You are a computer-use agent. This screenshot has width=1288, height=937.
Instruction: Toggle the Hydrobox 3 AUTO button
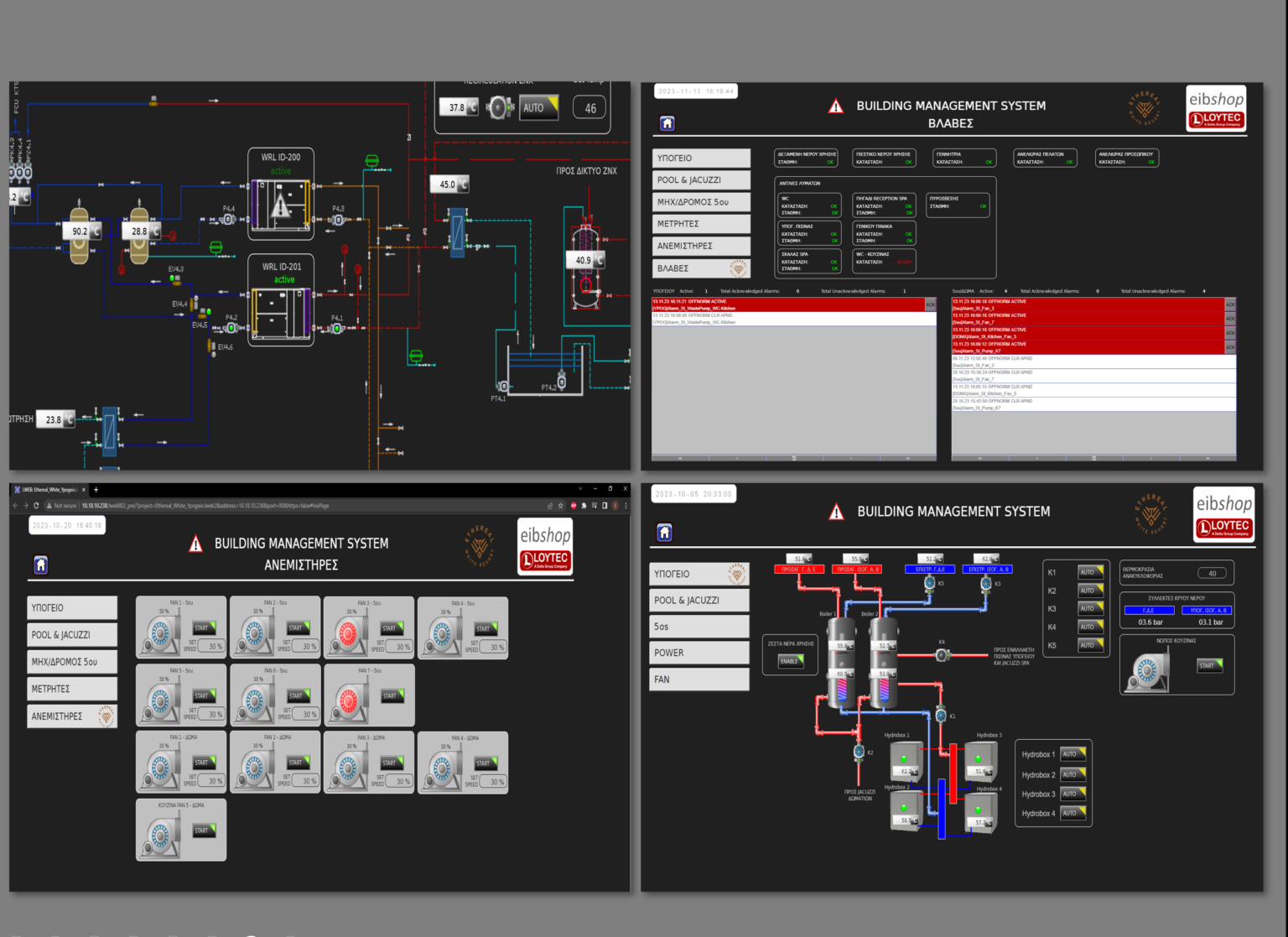point(1072,794)
